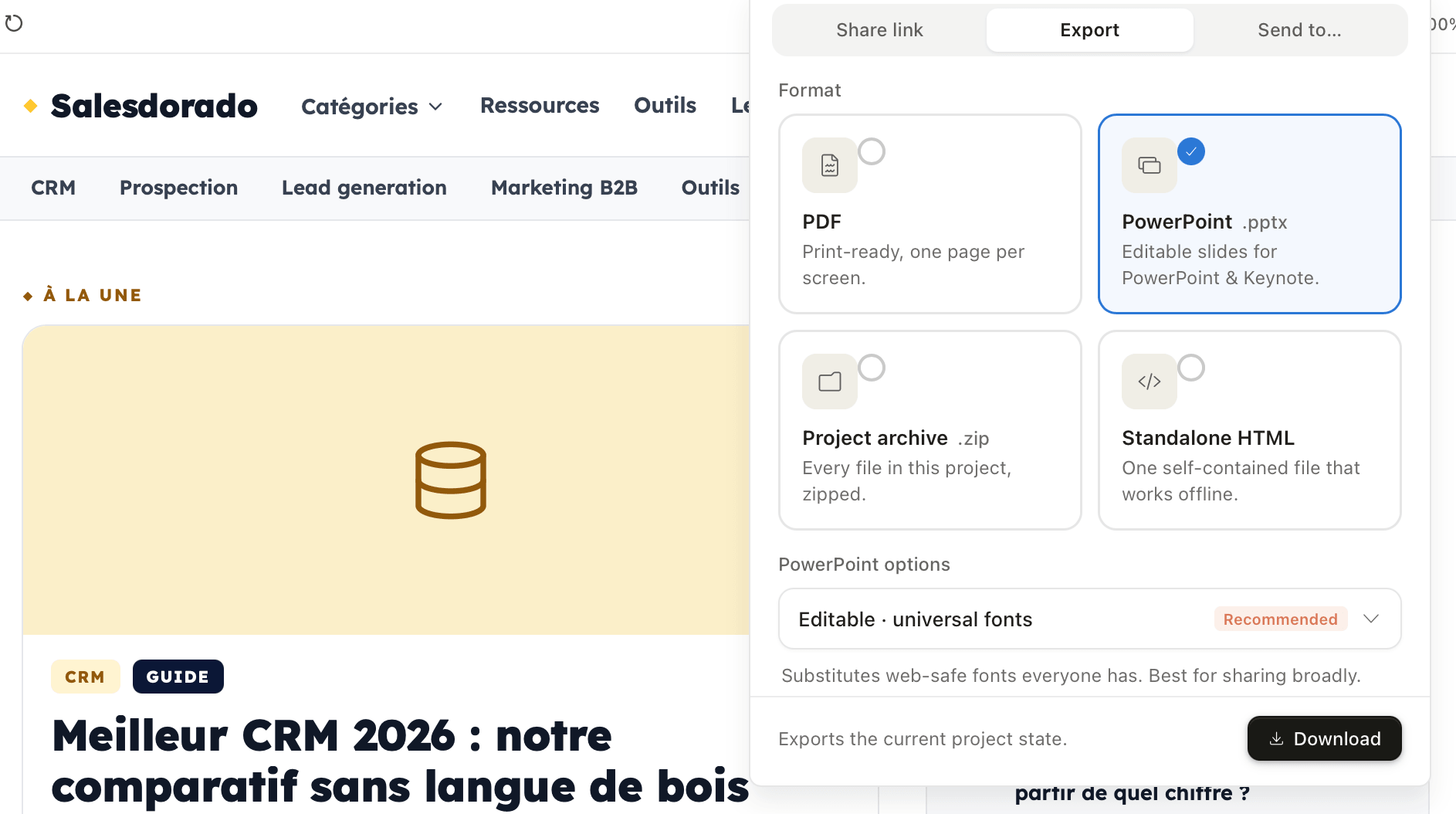Viewport: 1456px width, 814px height.
Task: Go to the Prospection category tab
Action: coord(178,188)
